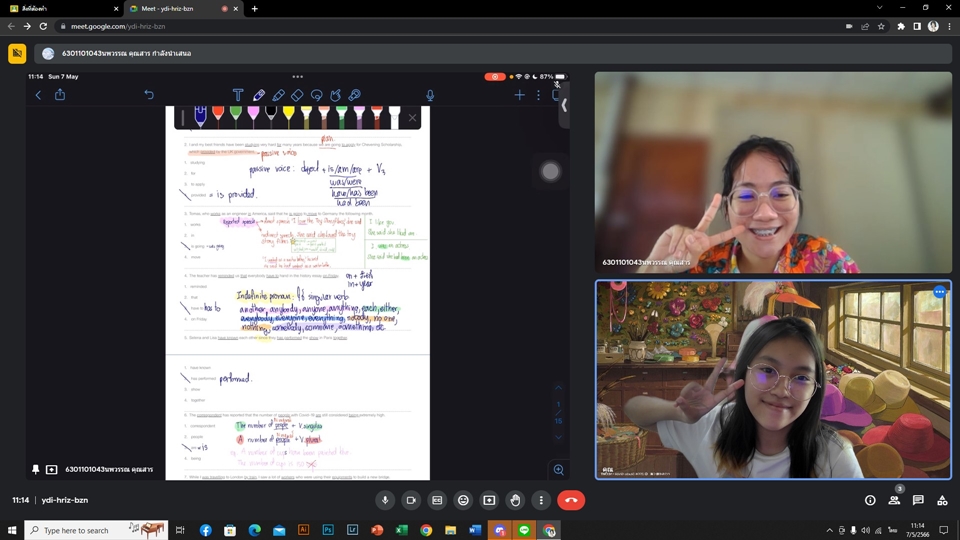Select the shapes tool in notes toolbar
The height and width of the screenshot is (540, 960).
[x=336, y=95]
